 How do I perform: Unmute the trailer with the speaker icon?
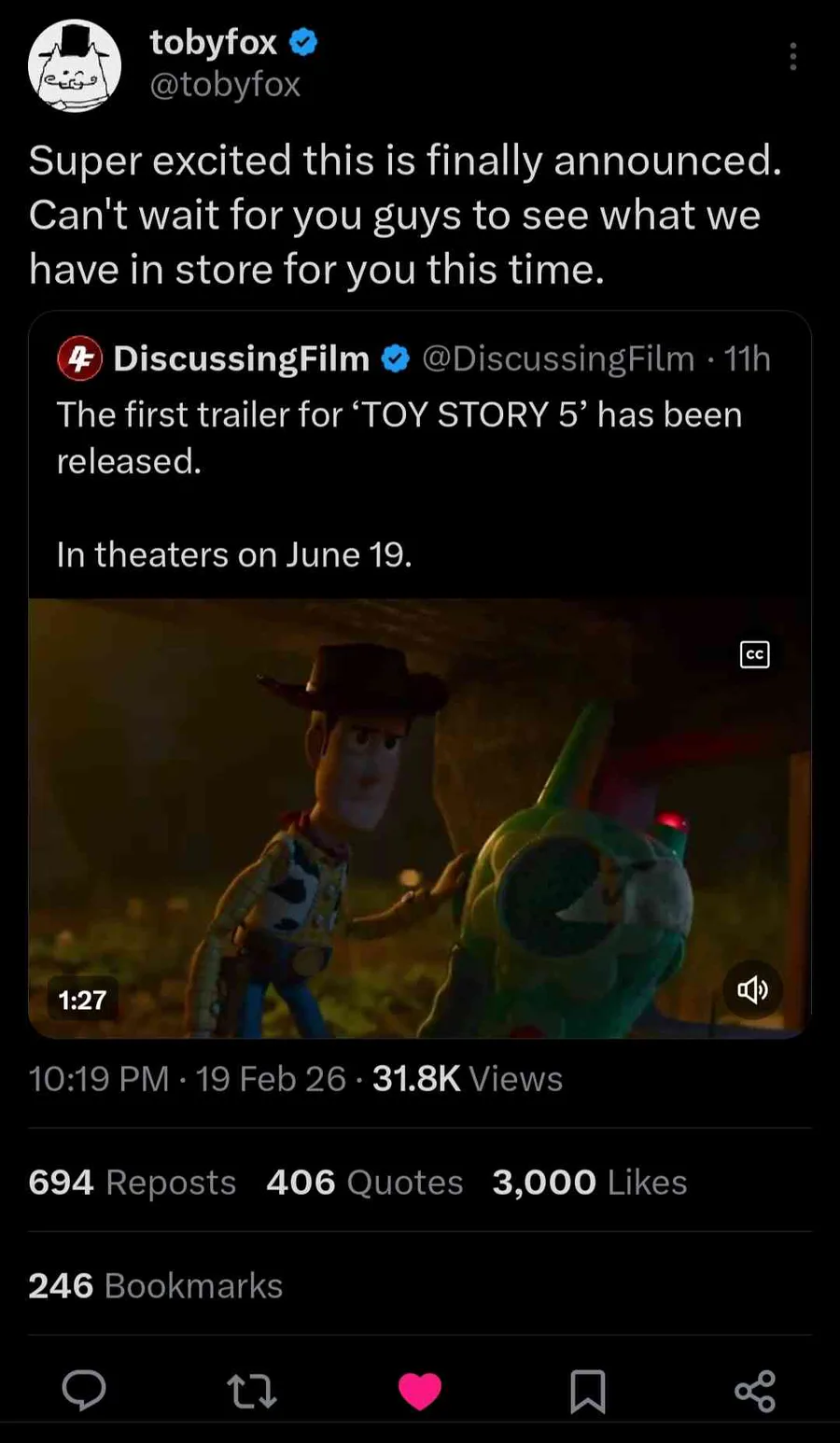[753, 989]
